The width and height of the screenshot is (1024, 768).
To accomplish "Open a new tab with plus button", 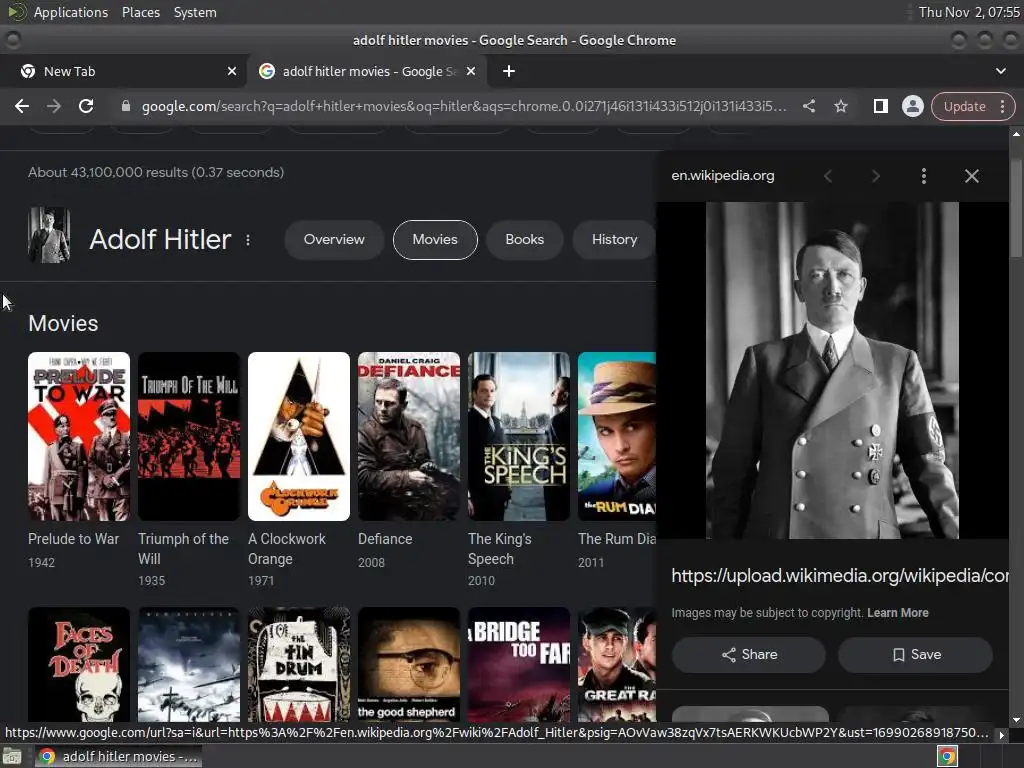I will pos(509,71).
